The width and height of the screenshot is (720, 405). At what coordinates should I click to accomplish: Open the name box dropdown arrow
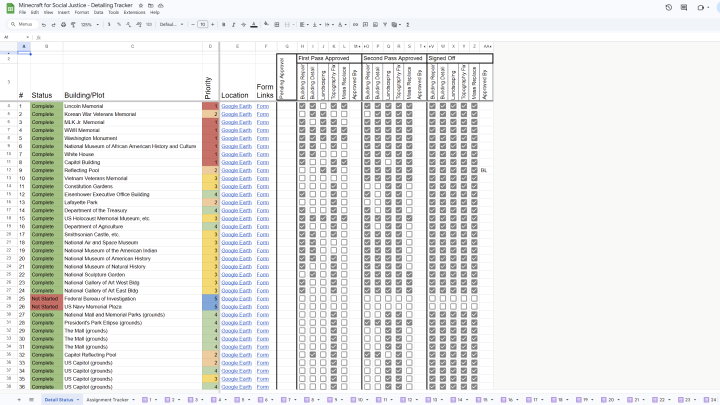point(28,37)
